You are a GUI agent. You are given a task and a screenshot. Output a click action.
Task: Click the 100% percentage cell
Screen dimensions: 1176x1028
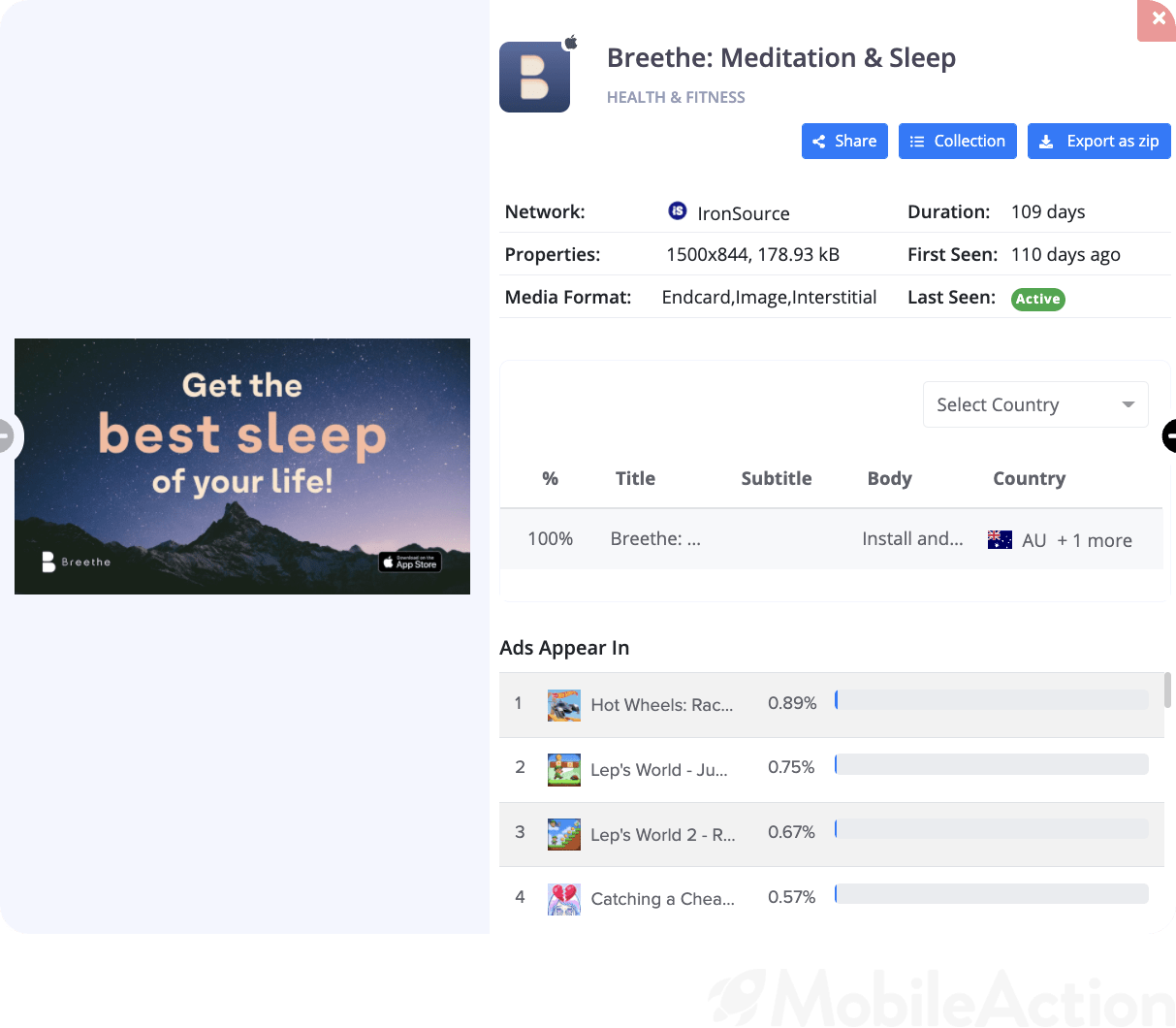click(550, 538)
